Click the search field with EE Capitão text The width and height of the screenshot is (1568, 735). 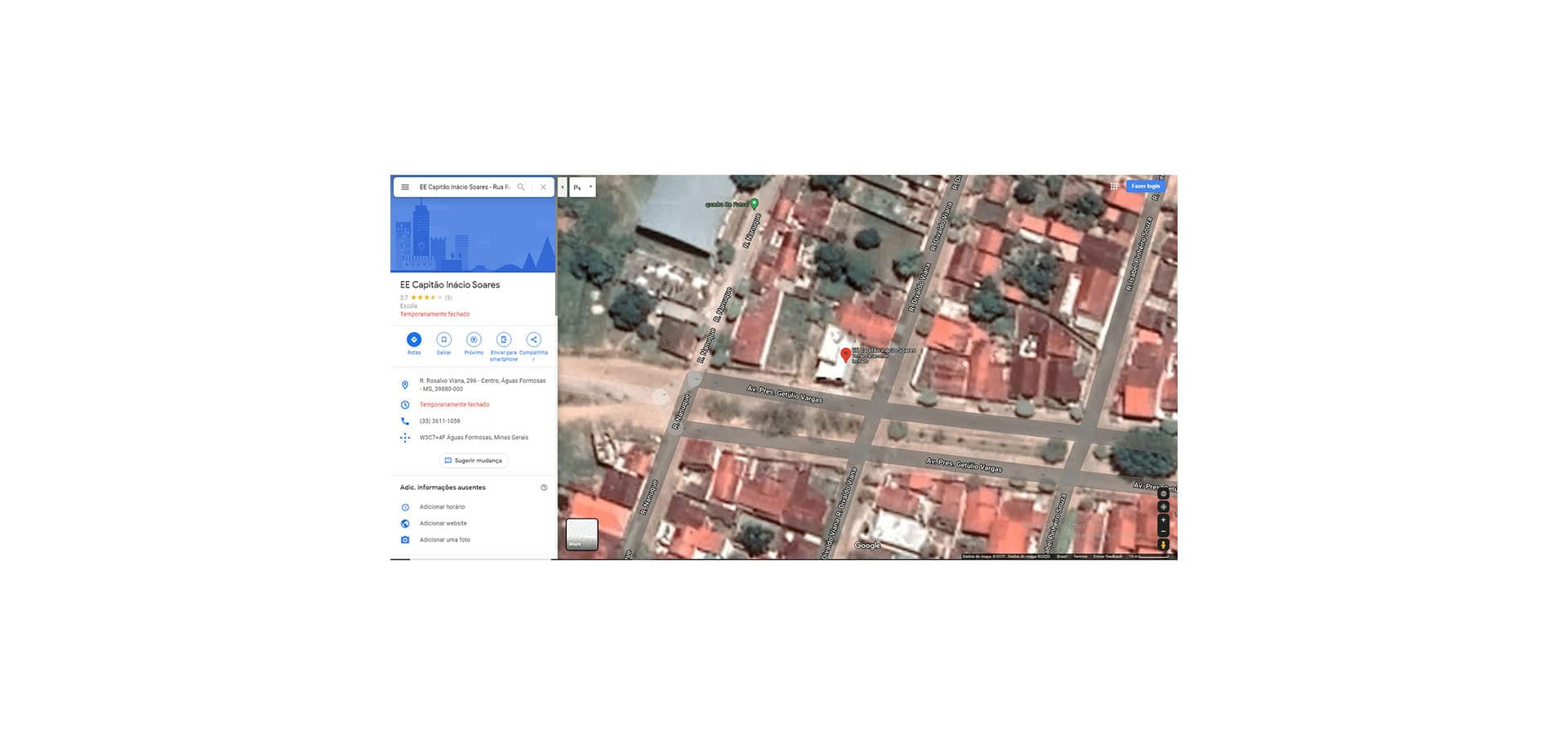click(x=464, y=187)
